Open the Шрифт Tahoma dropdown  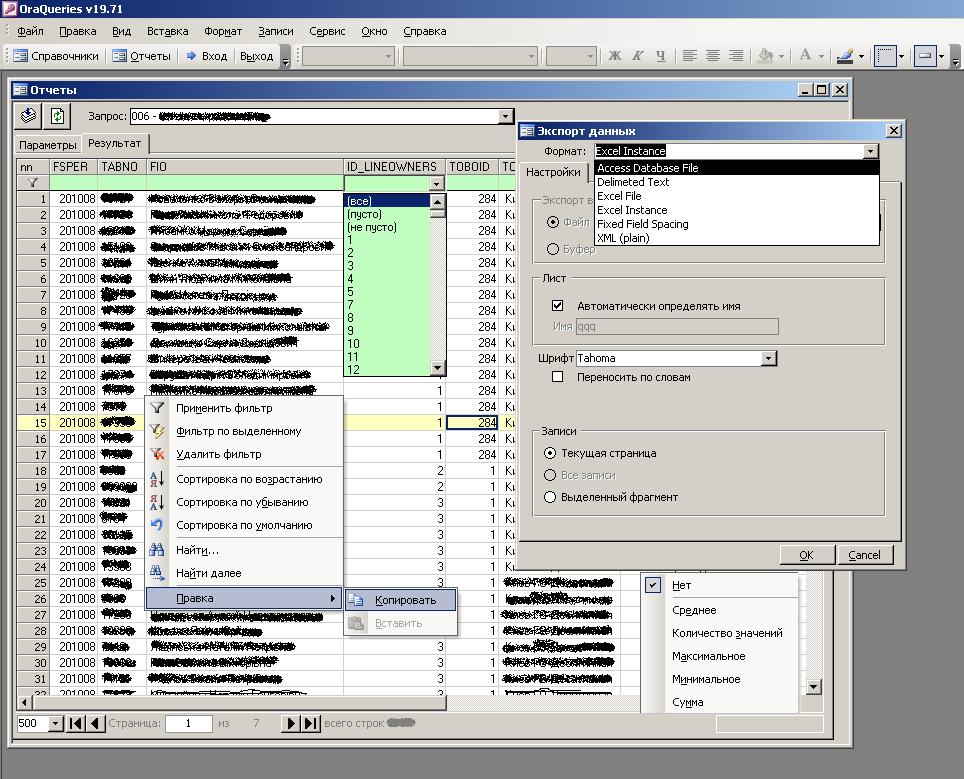click(x=768, y=358)
